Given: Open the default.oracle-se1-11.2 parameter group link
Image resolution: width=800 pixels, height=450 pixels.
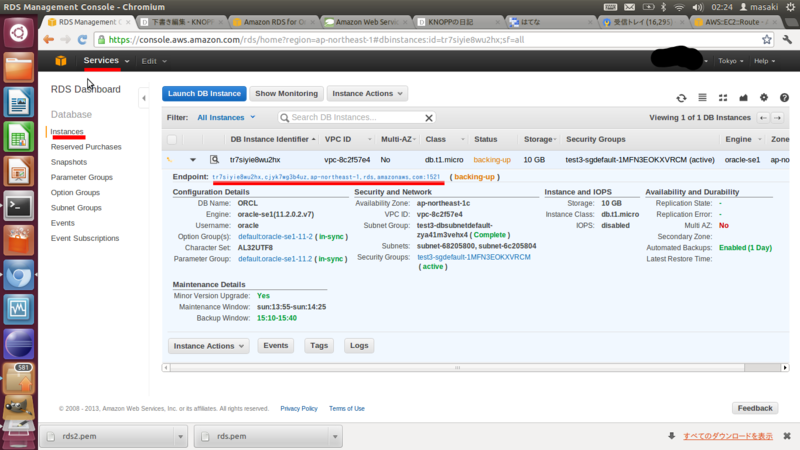Looking at the screenshot, I should 274,259.
